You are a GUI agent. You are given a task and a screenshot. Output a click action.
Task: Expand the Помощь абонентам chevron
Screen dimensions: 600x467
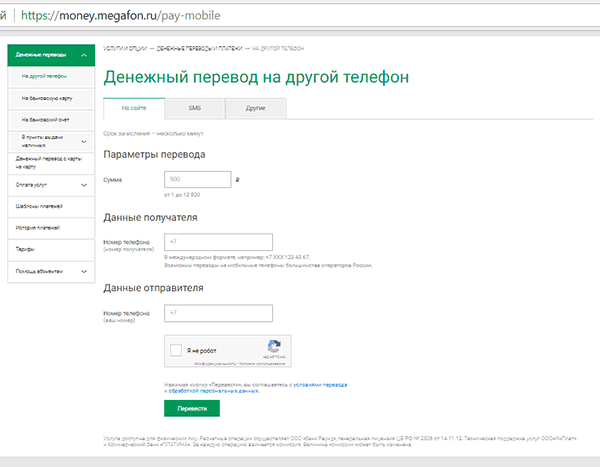coord(84,271)
